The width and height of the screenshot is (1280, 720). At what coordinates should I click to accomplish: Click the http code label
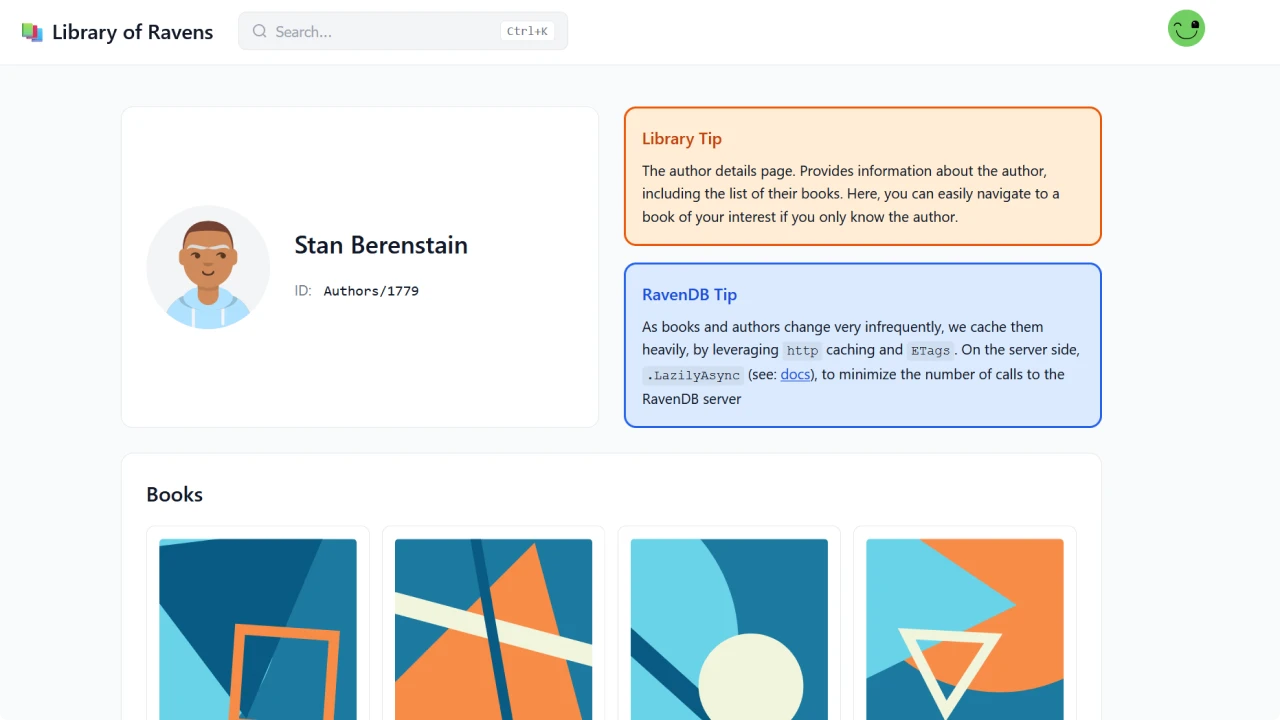(802, 351)
